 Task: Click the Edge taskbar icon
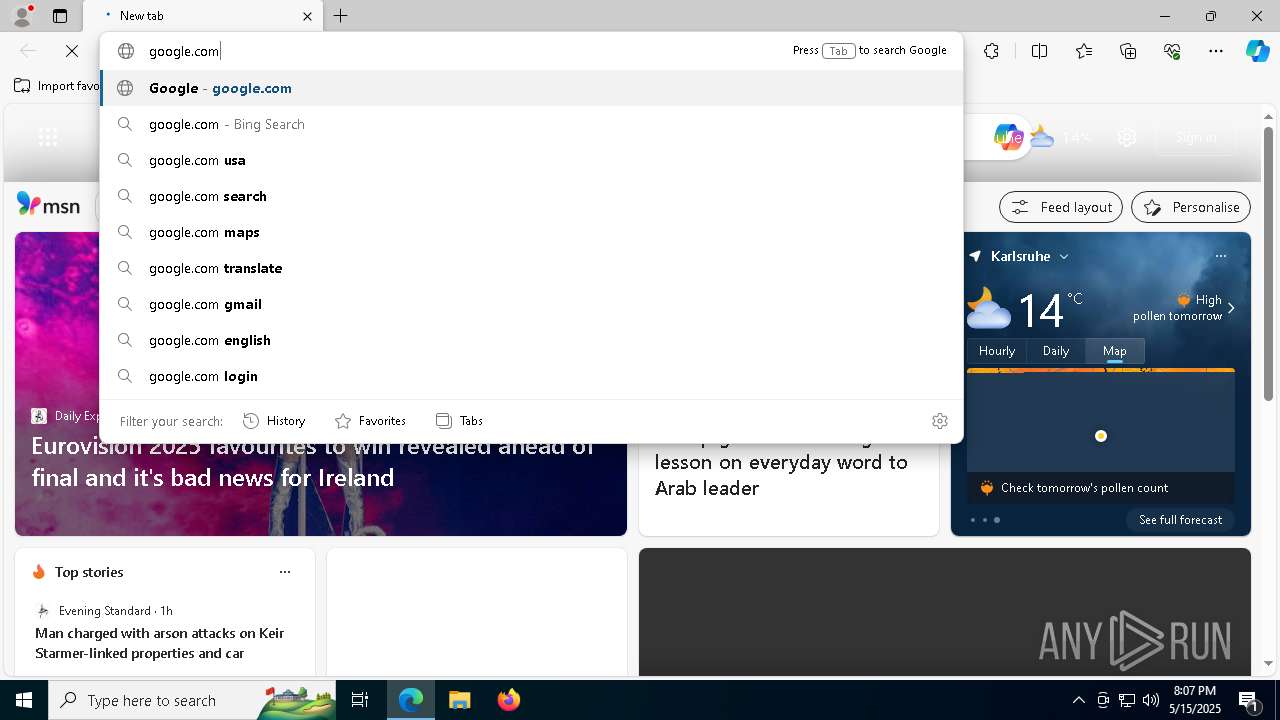click(411, 700)
